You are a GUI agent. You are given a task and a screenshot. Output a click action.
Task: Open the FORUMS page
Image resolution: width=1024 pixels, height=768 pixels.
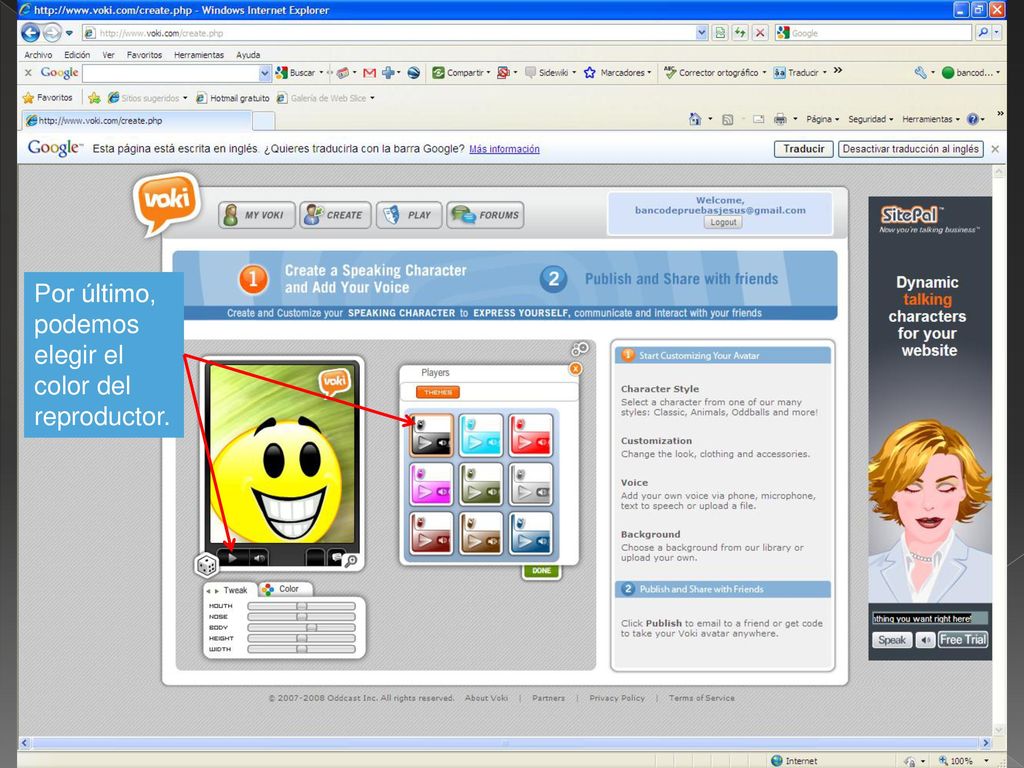(x=485, y=215)
